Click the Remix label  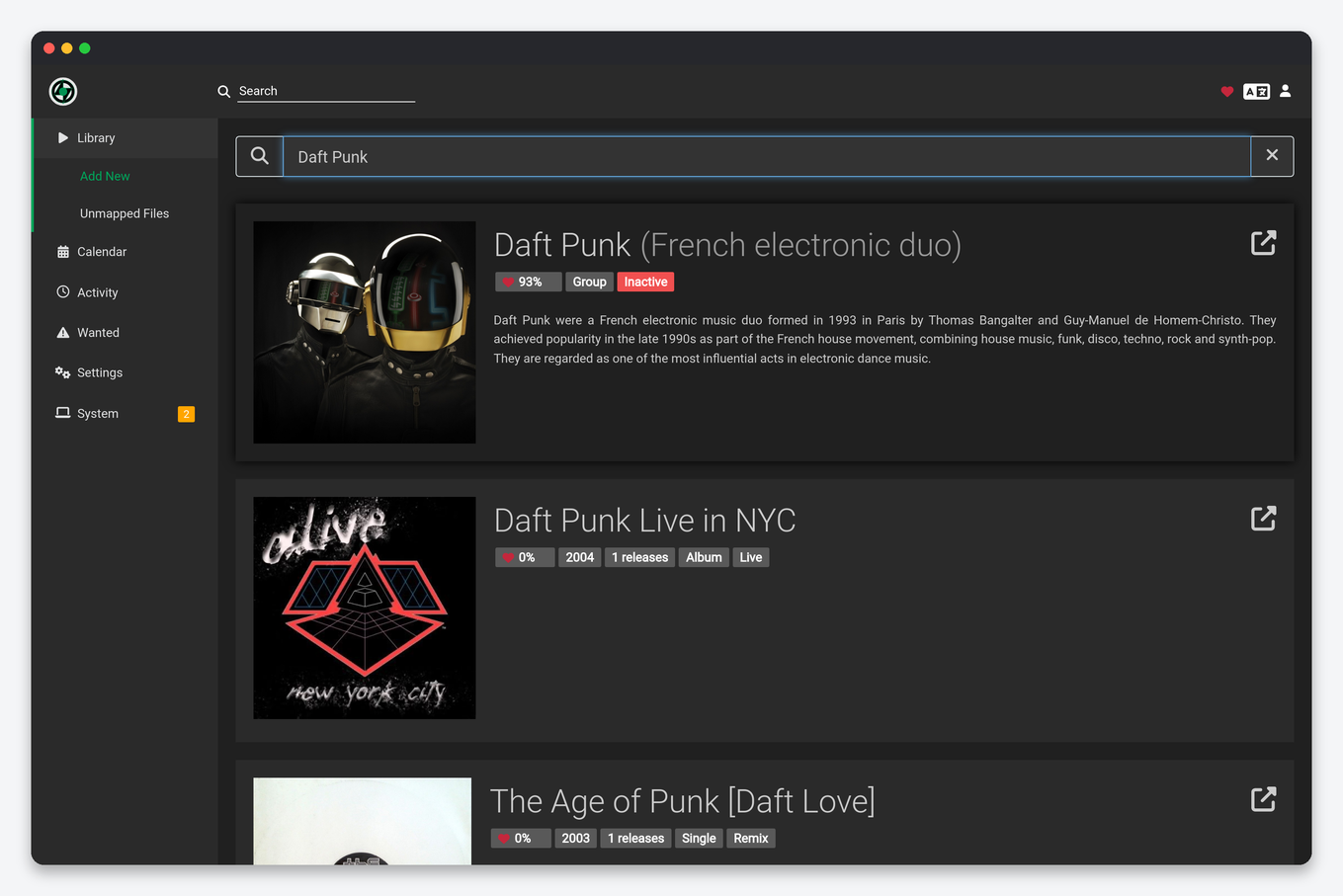[x=751, y=838]
